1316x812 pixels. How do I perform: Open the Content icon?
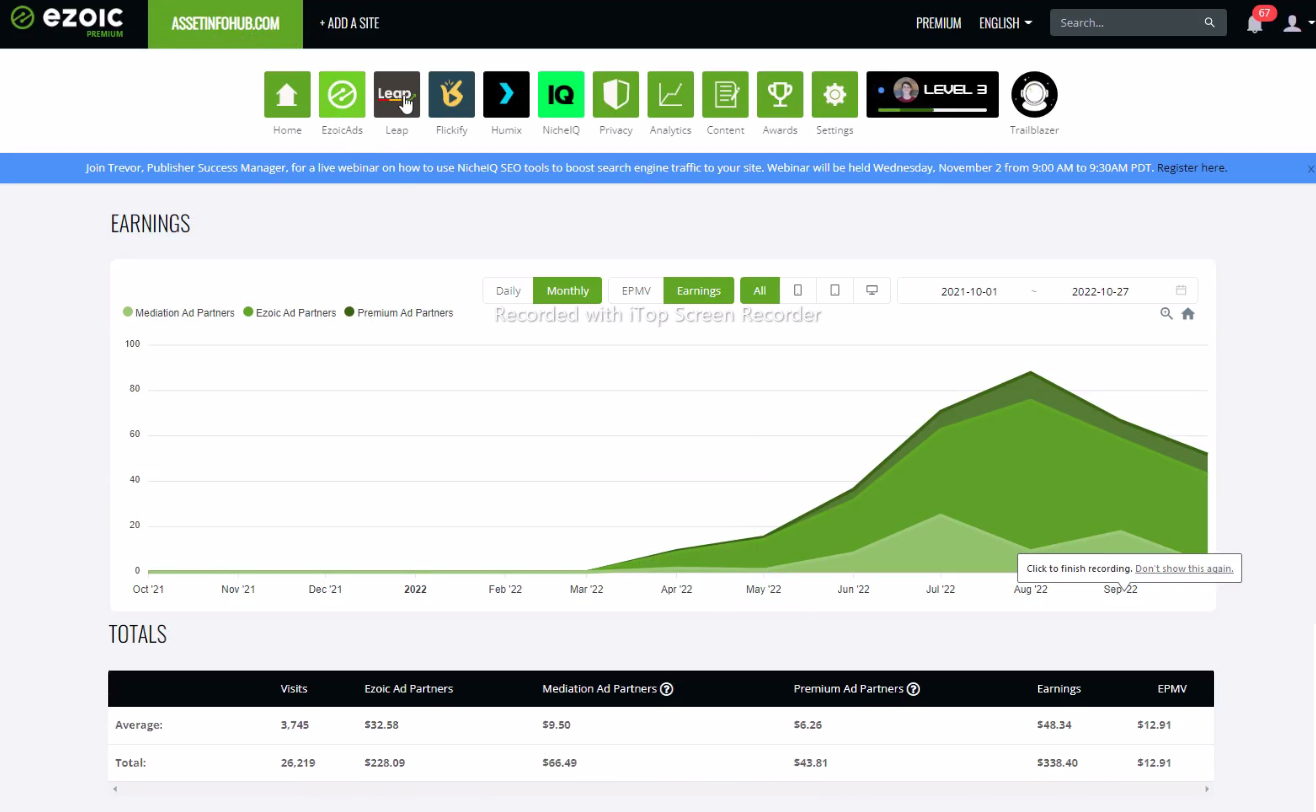point(725,94)
